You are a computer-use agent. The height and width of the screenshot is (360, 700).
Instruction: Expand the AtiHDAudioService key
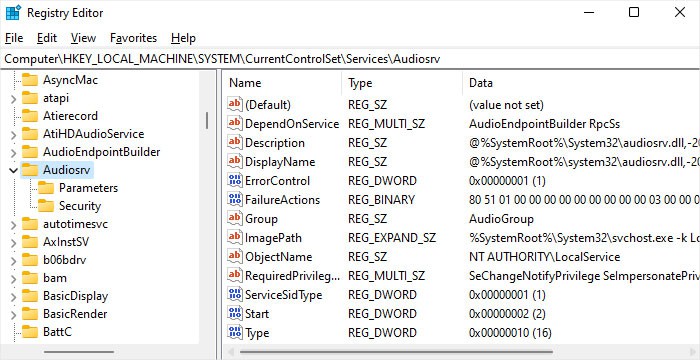coord(13,134)
